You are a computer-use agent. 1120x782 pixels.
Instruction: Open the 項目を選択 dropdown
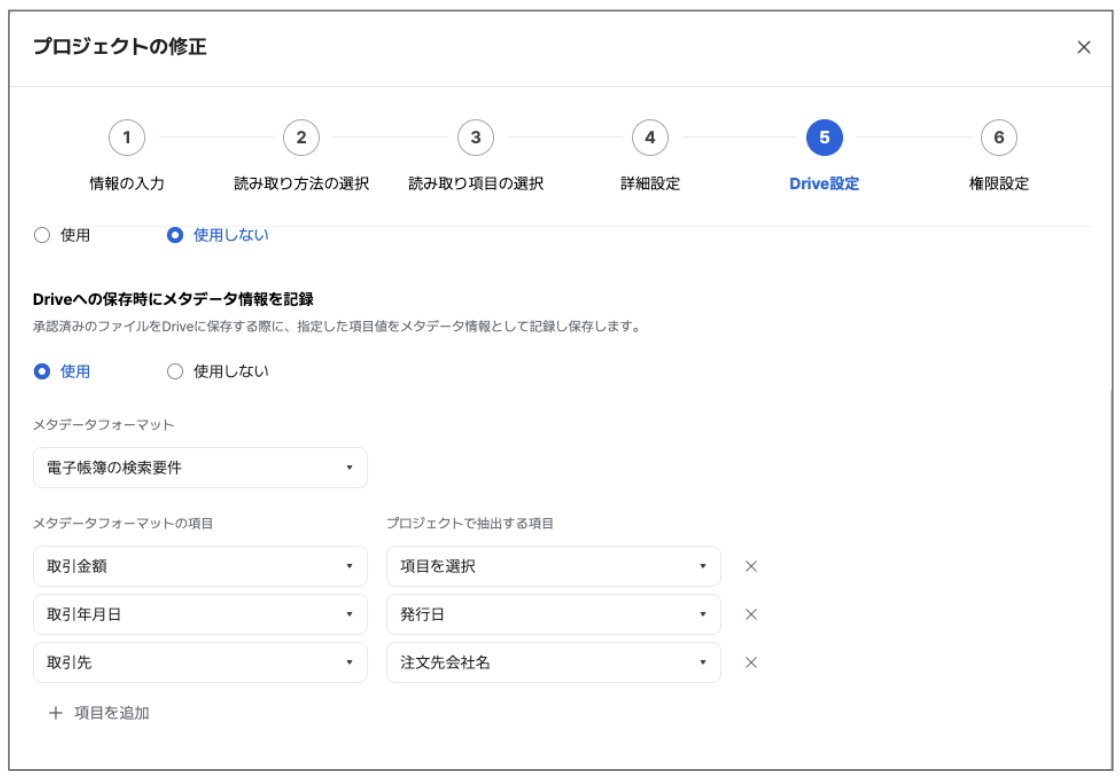click(554, 566)
